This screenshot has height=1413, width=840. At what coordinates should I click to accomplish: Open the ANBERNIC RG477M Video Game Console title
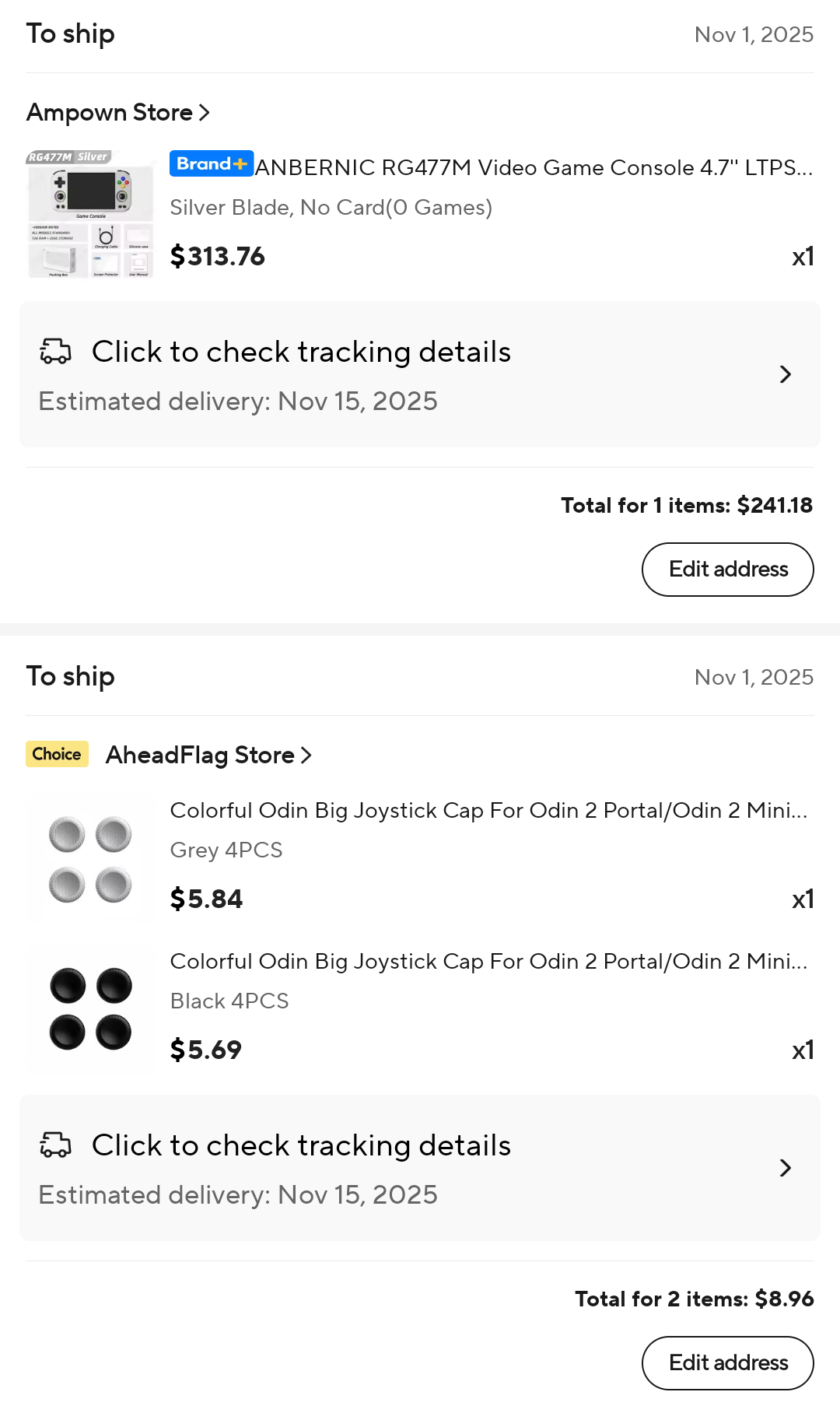click(534, 168)
